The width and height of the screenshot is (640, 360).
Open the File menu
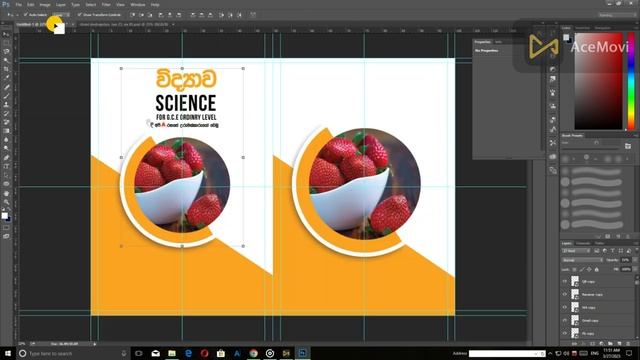[x=18, y=4]
